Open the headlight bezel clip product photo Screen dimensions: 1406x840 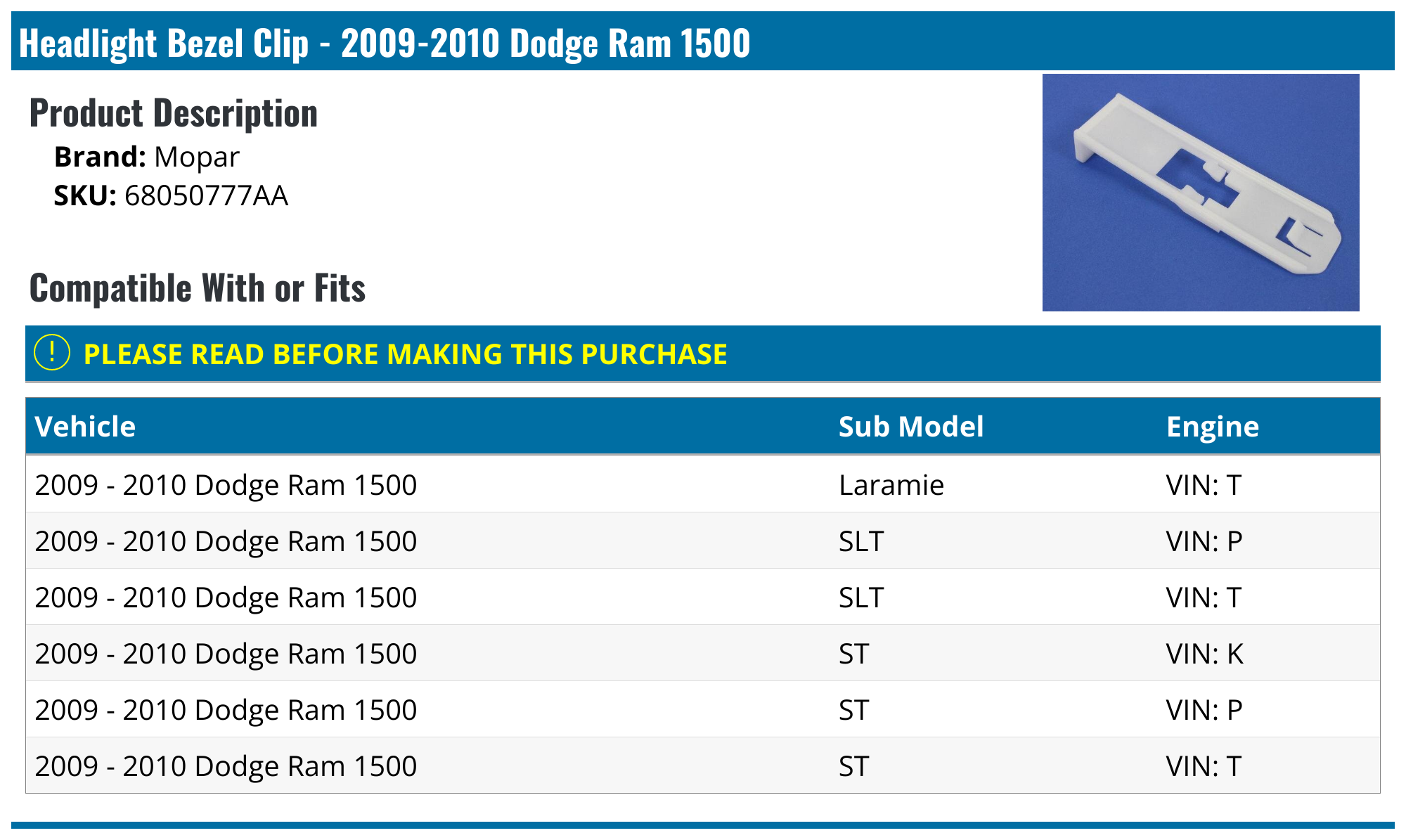coord(1200,193)
